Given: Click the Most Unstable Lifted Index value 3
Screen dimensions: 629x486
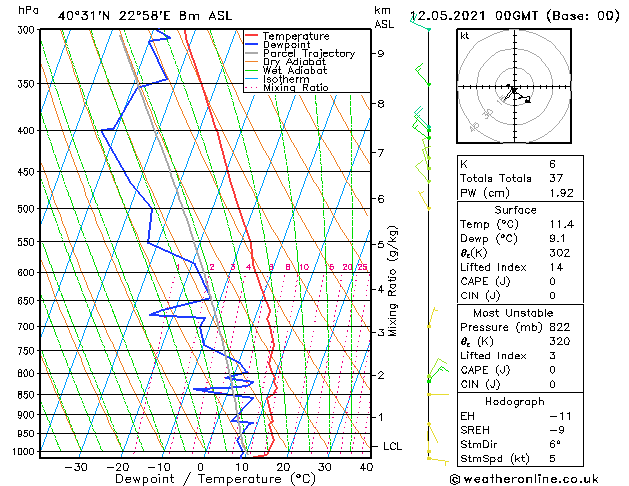Looking at the screenshot, I should pyautogui.click(x=552, y=356).
